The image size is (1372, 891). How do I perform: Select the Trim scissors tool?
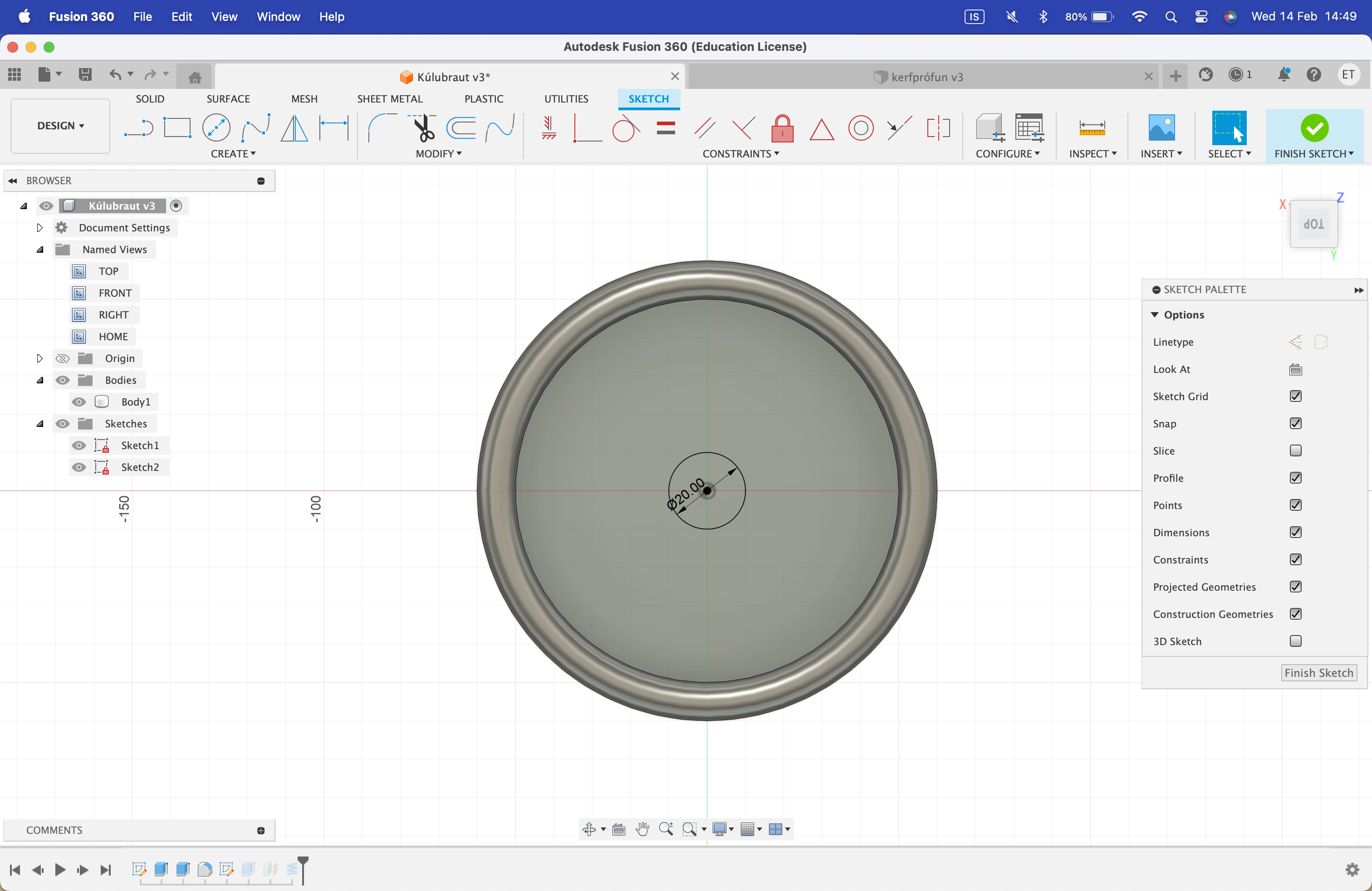pos(422,128)
